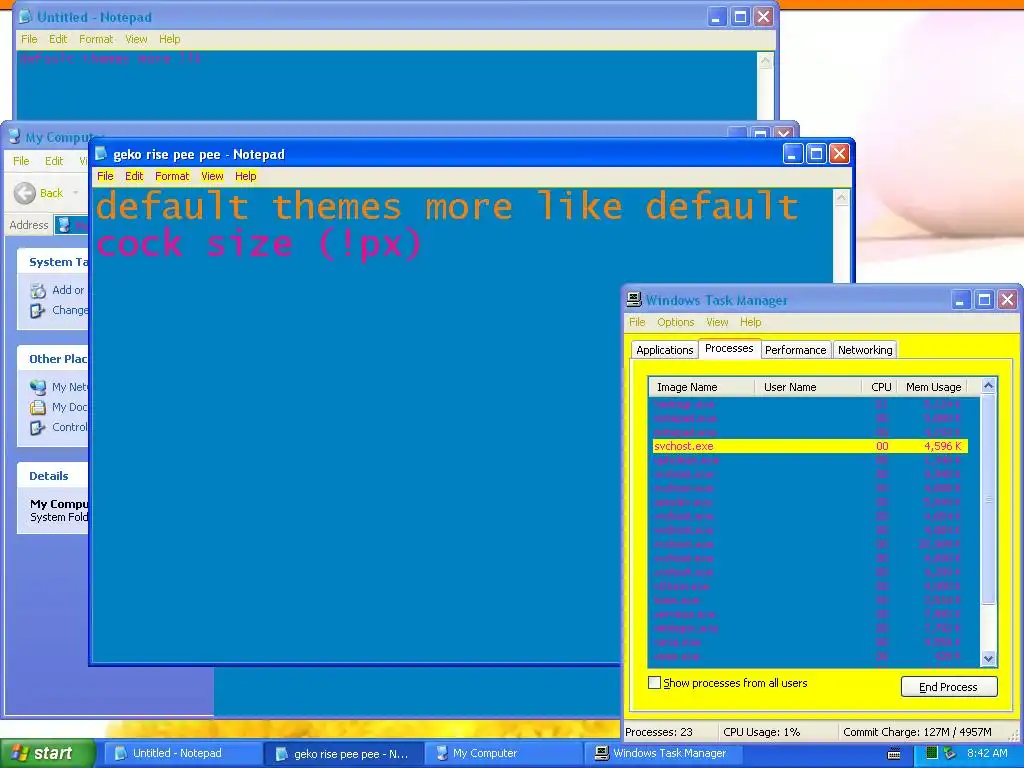1024x768 pixels.
Task: Open View menu in Untitled Notepad
Action: pyautogui.click(x=136, y=39)
